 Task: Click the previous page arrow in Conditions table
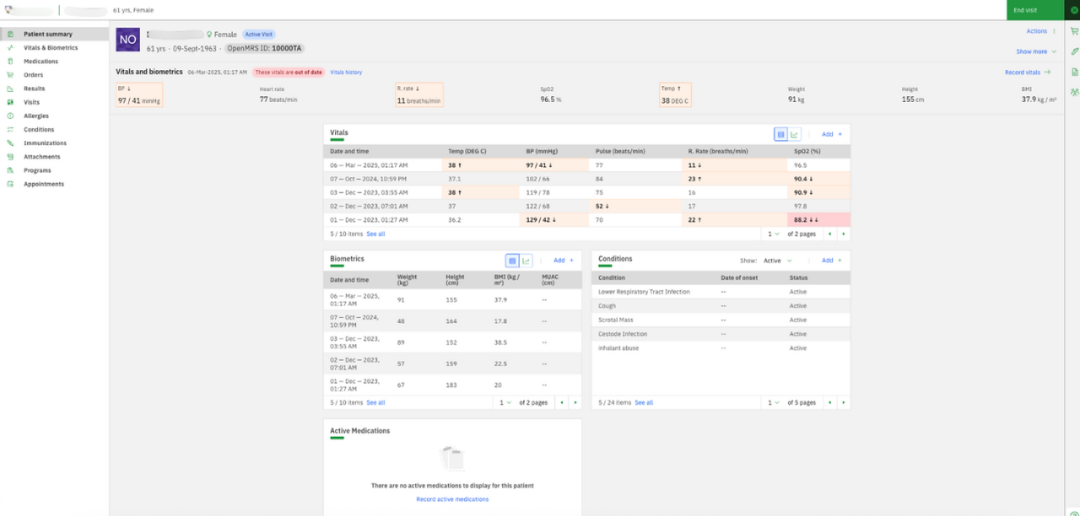pyautogui.click(x=830, y=402)
